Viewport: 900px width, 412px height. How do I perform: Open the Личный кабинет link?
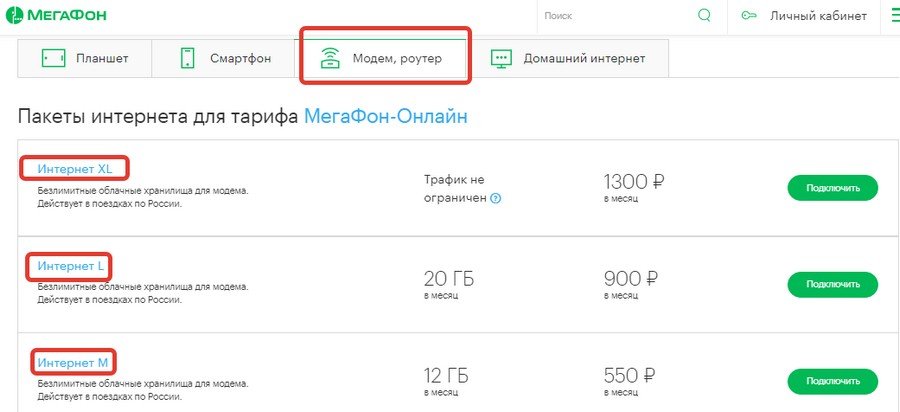click(x=817, y=16)
